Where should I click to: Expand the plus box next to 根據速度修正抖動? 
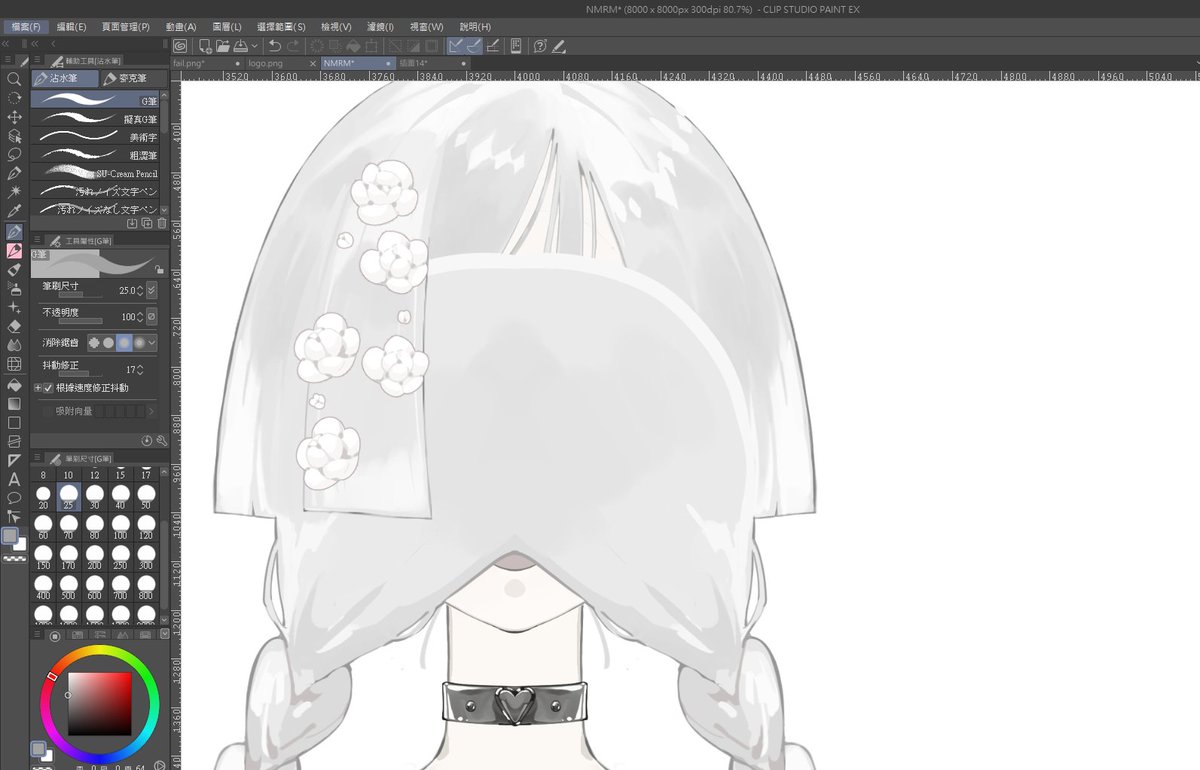(38, 387)
